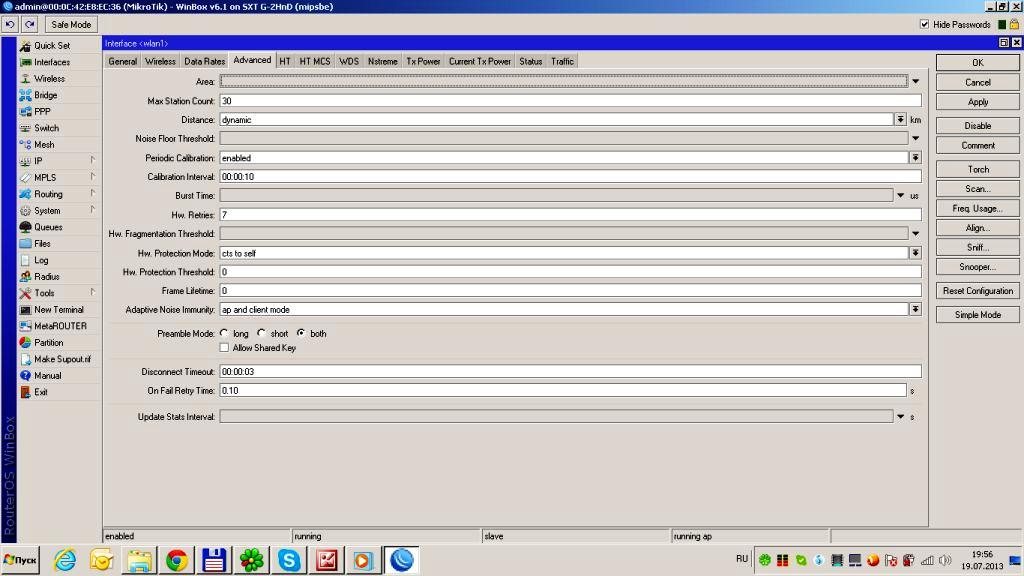
Task: Open the Manual from the sidebar
Action: [x=48, y=376]
